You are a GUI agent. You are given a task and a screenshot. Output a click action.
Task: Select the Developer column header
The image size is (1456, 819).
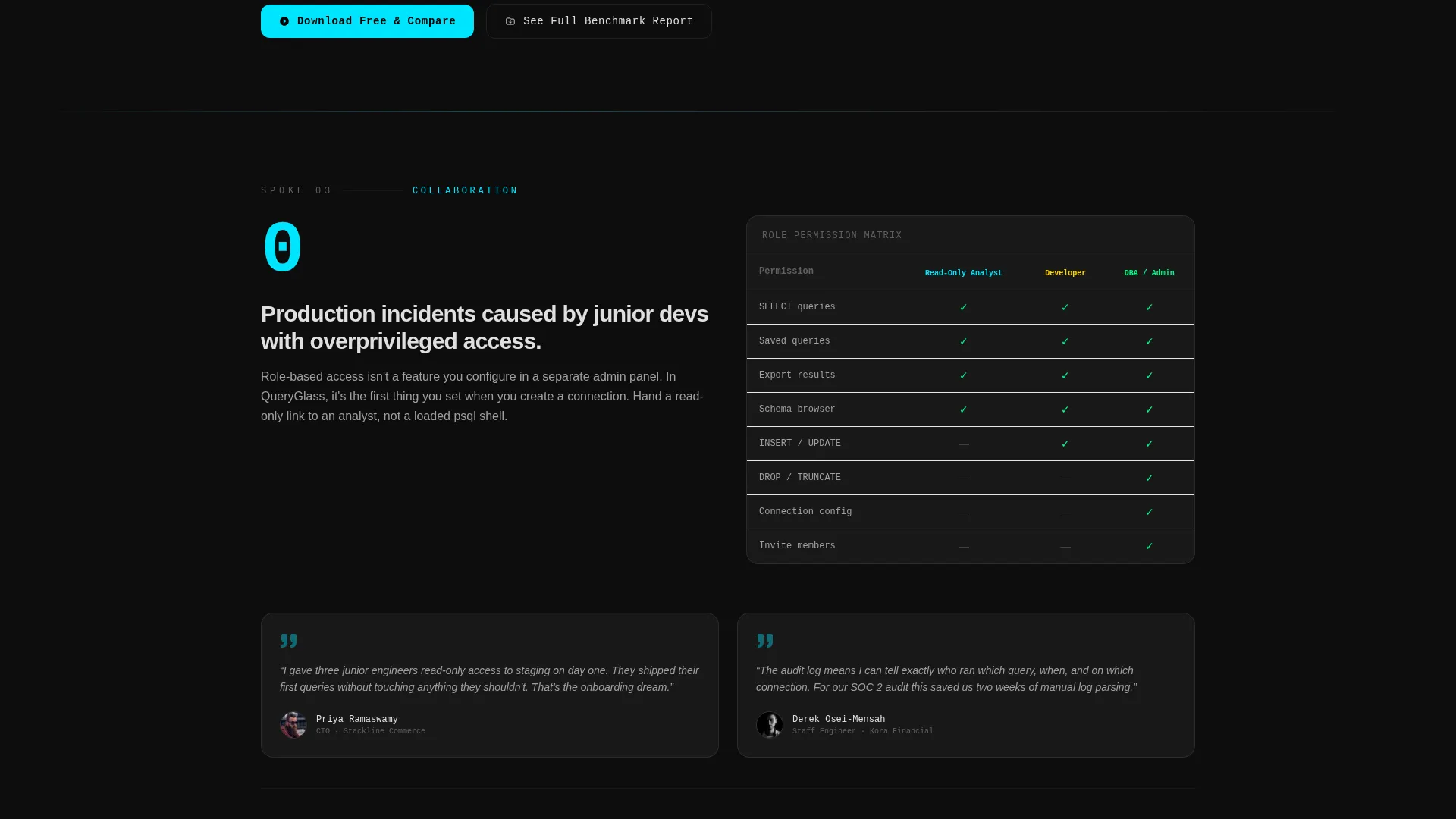(1065, 273)
